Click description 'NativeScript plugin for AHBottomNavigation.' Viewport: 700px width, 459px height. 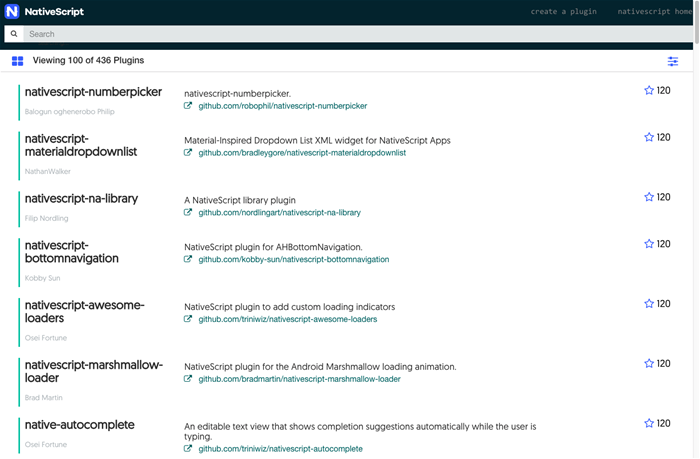point(273,247)
